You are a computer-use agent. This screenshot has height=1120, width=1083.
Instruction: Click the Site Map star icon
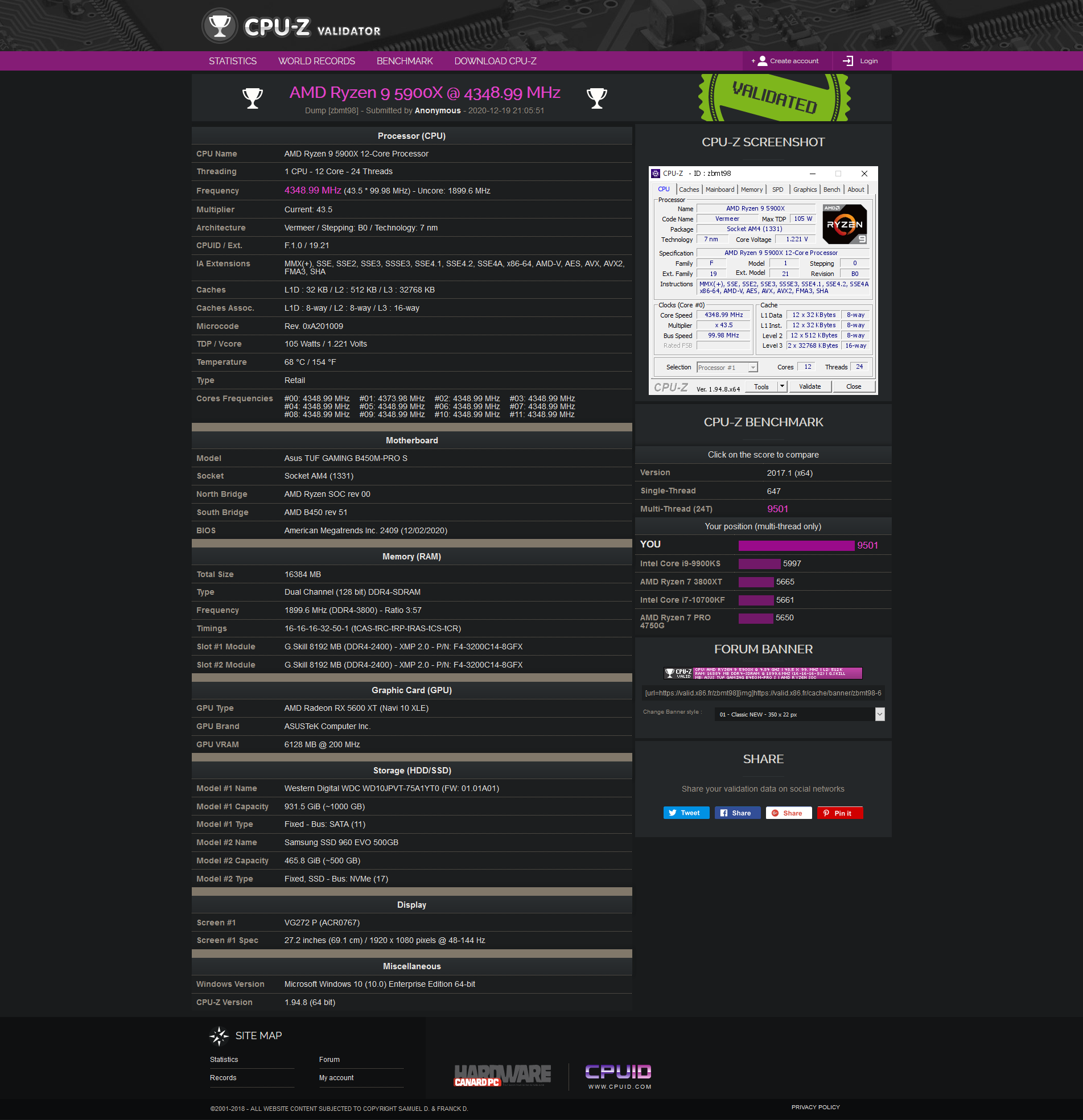point(219,1035)
